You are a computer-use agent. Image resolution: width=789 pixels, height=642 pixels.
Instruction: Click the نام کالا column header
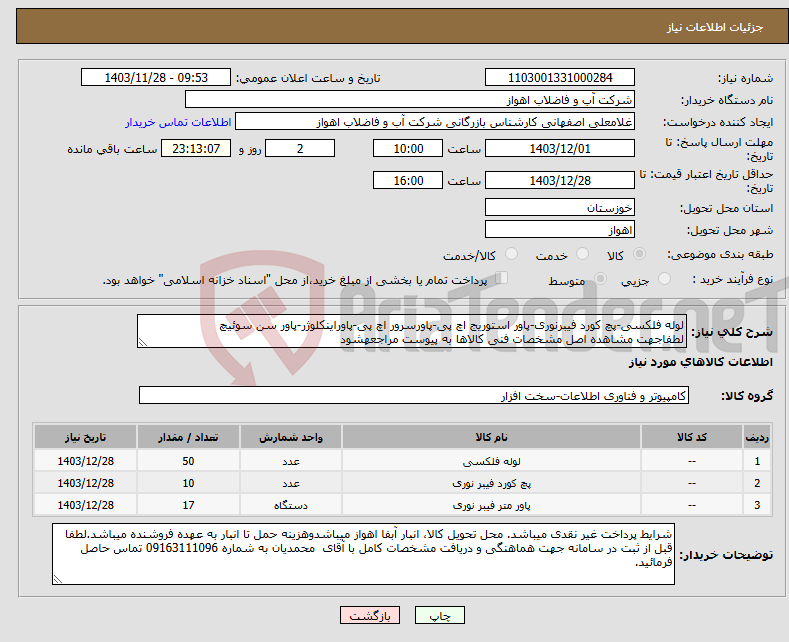click(491, 437)
